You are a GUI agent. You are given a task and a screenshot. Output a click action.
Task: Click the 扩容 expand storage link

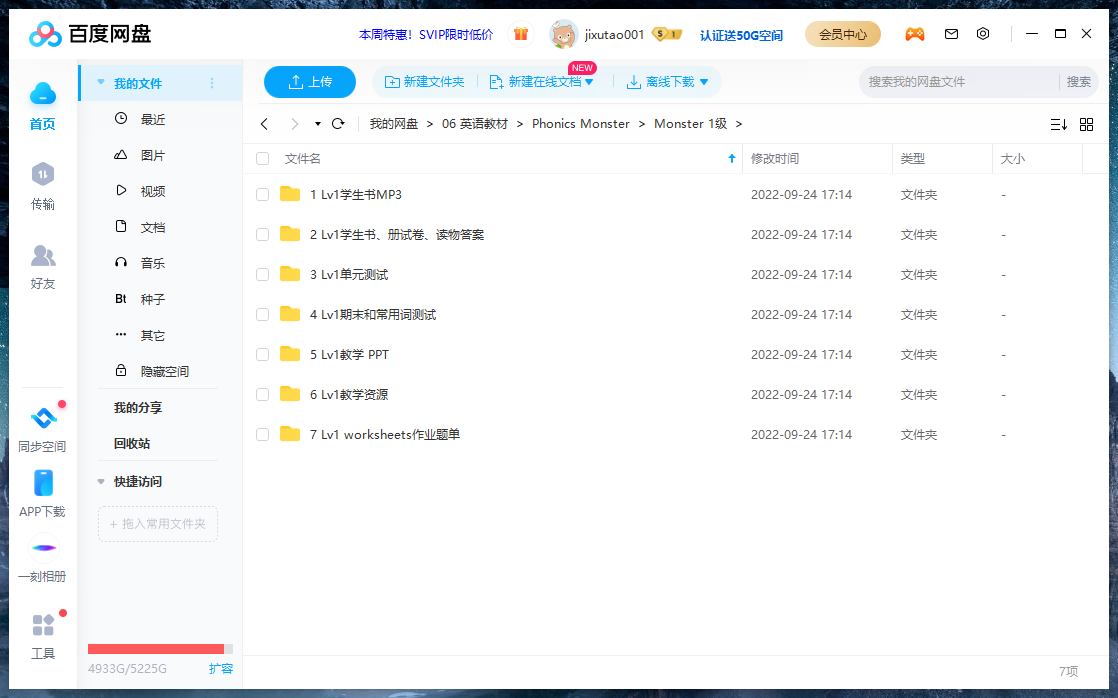[220, 669]
